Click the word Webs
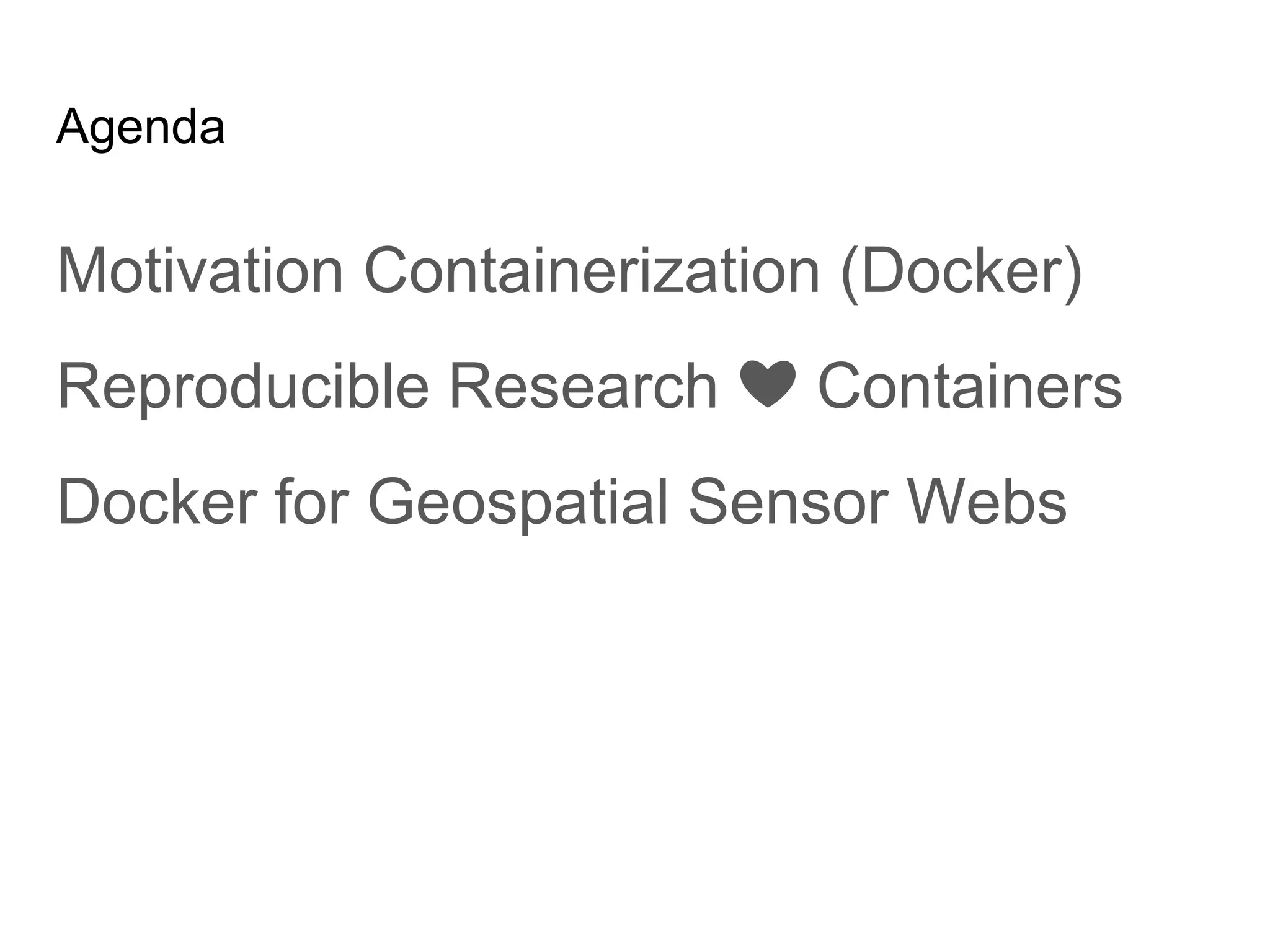The image size is (1270, 952). point(987,501)
